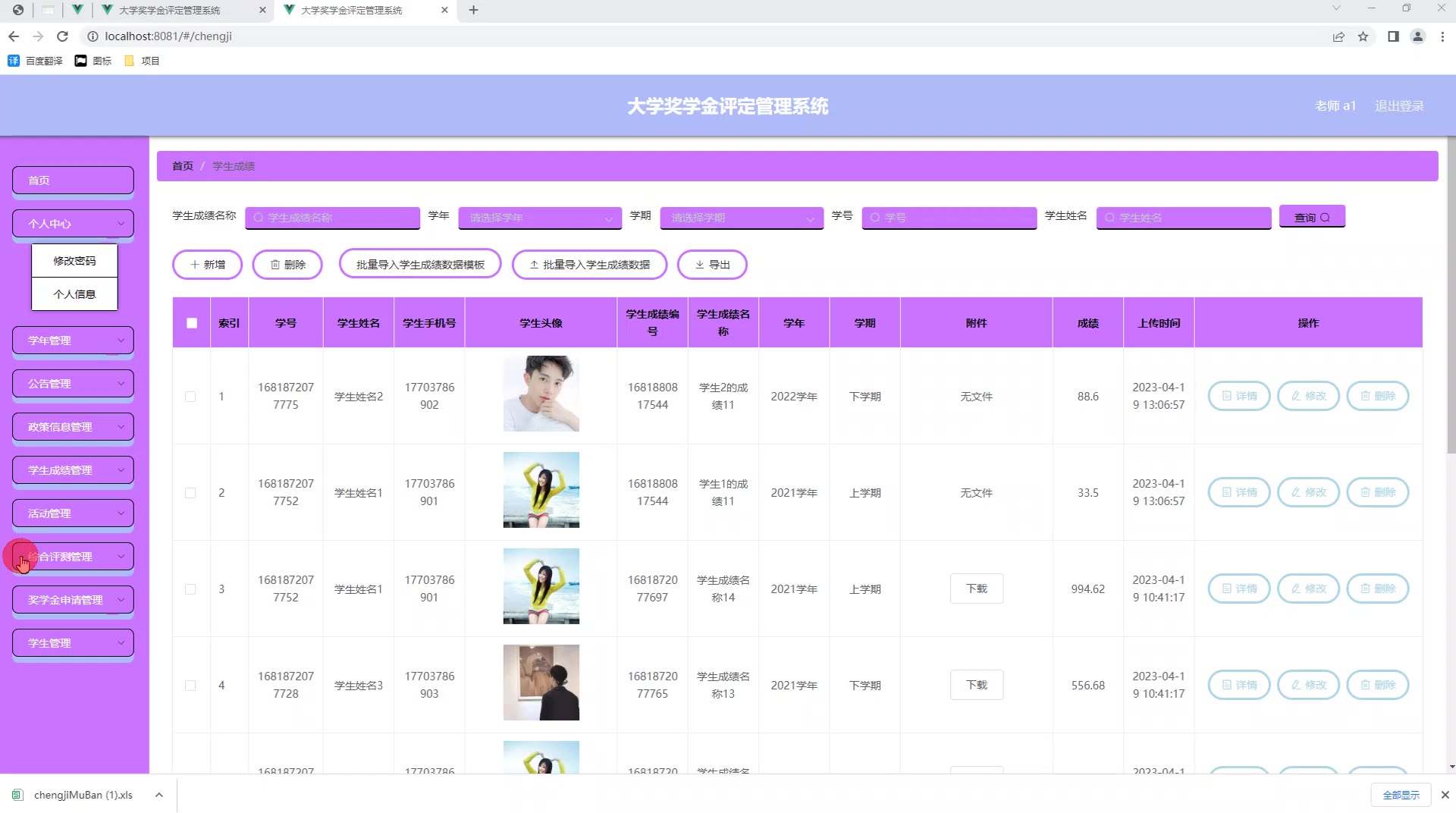Viewport: 1456px width, 813px height.
Task: Click the browser reload page icon
Action: pos(63,36)
